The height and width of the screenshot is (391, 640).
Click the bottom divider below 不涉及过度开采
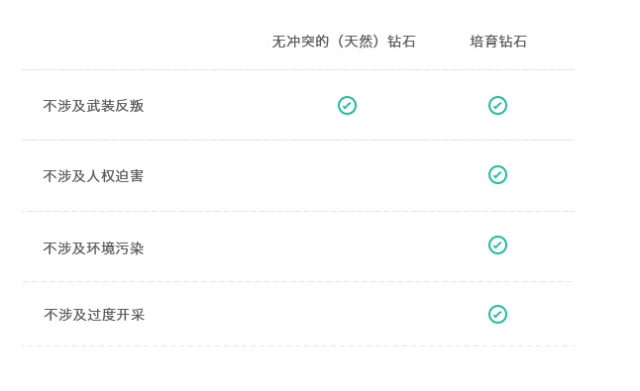[298, 346]
